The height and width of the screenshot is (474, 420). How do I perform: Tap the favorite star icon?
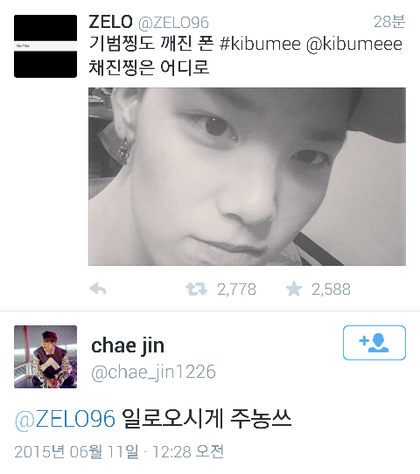pos(294,289)
